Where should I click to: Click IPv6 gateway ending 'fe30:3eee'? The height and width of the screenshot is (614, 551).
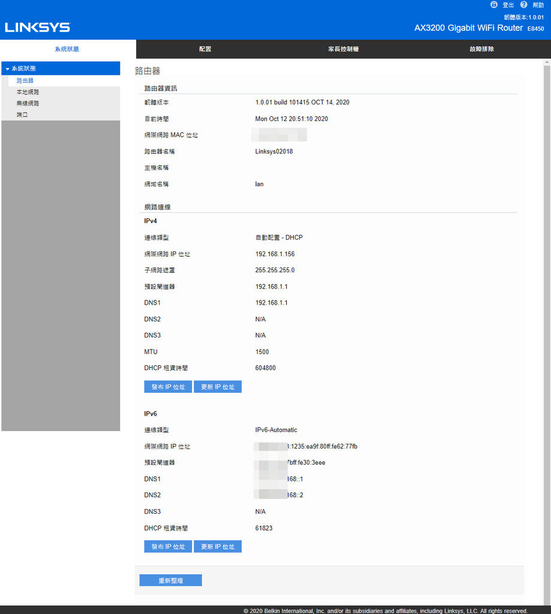(289, 462)
